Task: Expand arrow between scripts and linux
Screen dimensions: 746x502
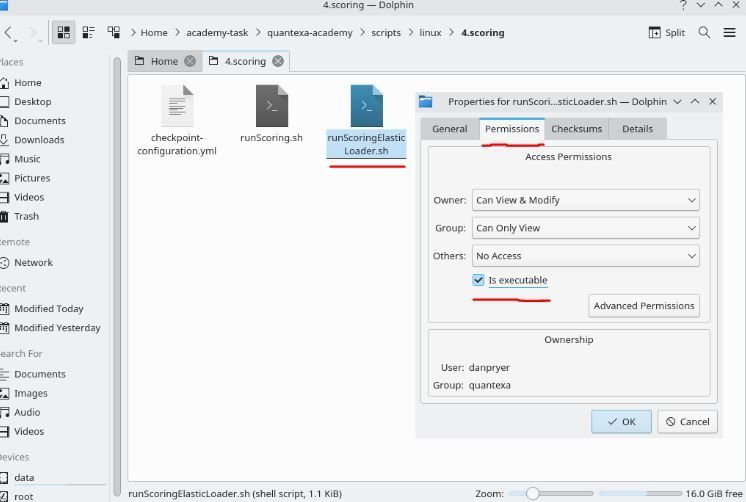Action: click(x=411, y=32)
